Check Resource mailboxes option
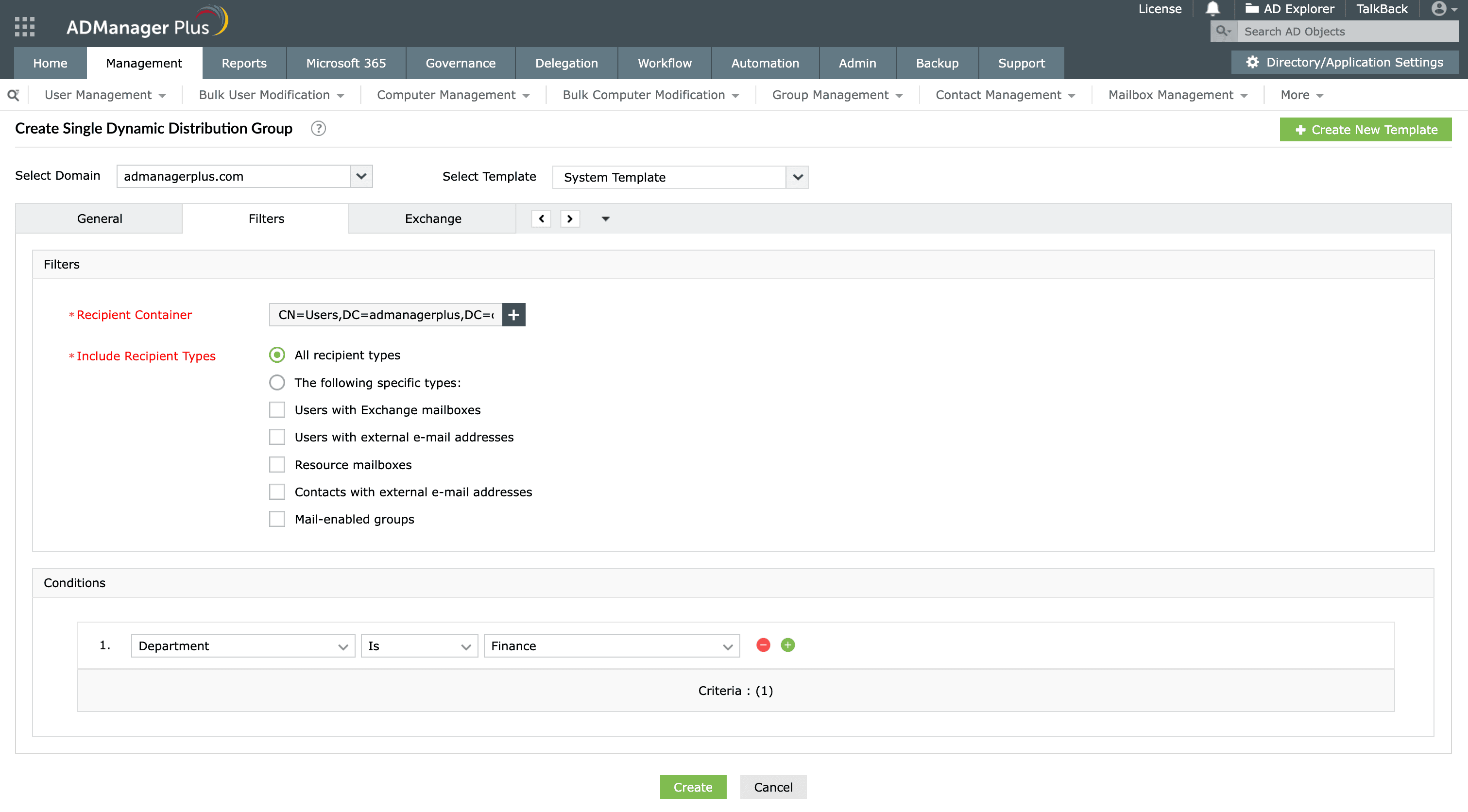Viewport: 1468px width, 812px height. tap(277, 464)
